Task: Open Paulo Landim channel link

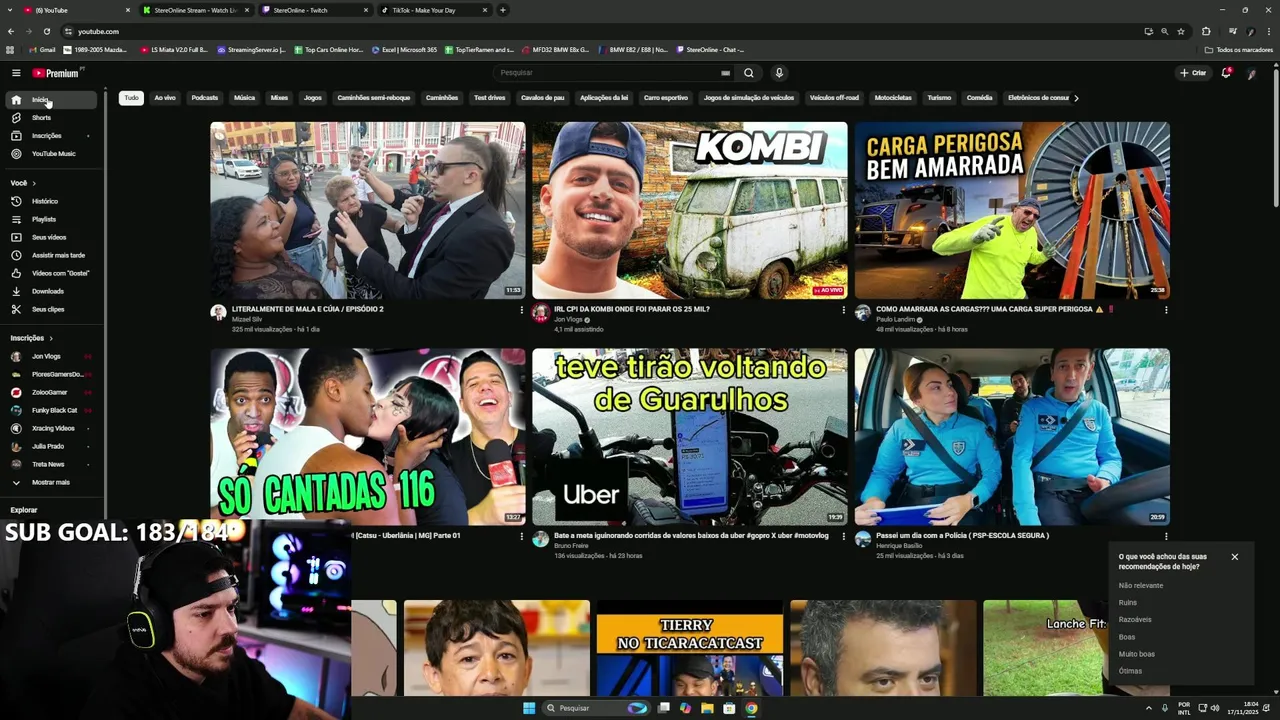Action: pyautogui.click(x=895, y=320)
